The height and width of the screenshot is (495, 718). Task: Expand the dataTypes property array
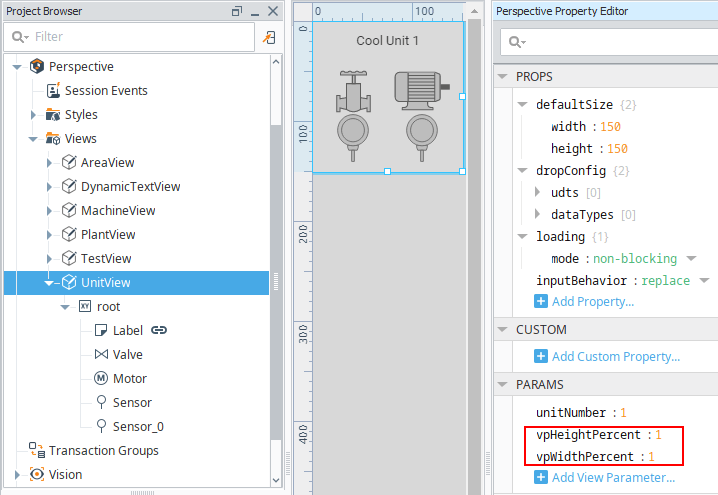click(x=538, y=214)
